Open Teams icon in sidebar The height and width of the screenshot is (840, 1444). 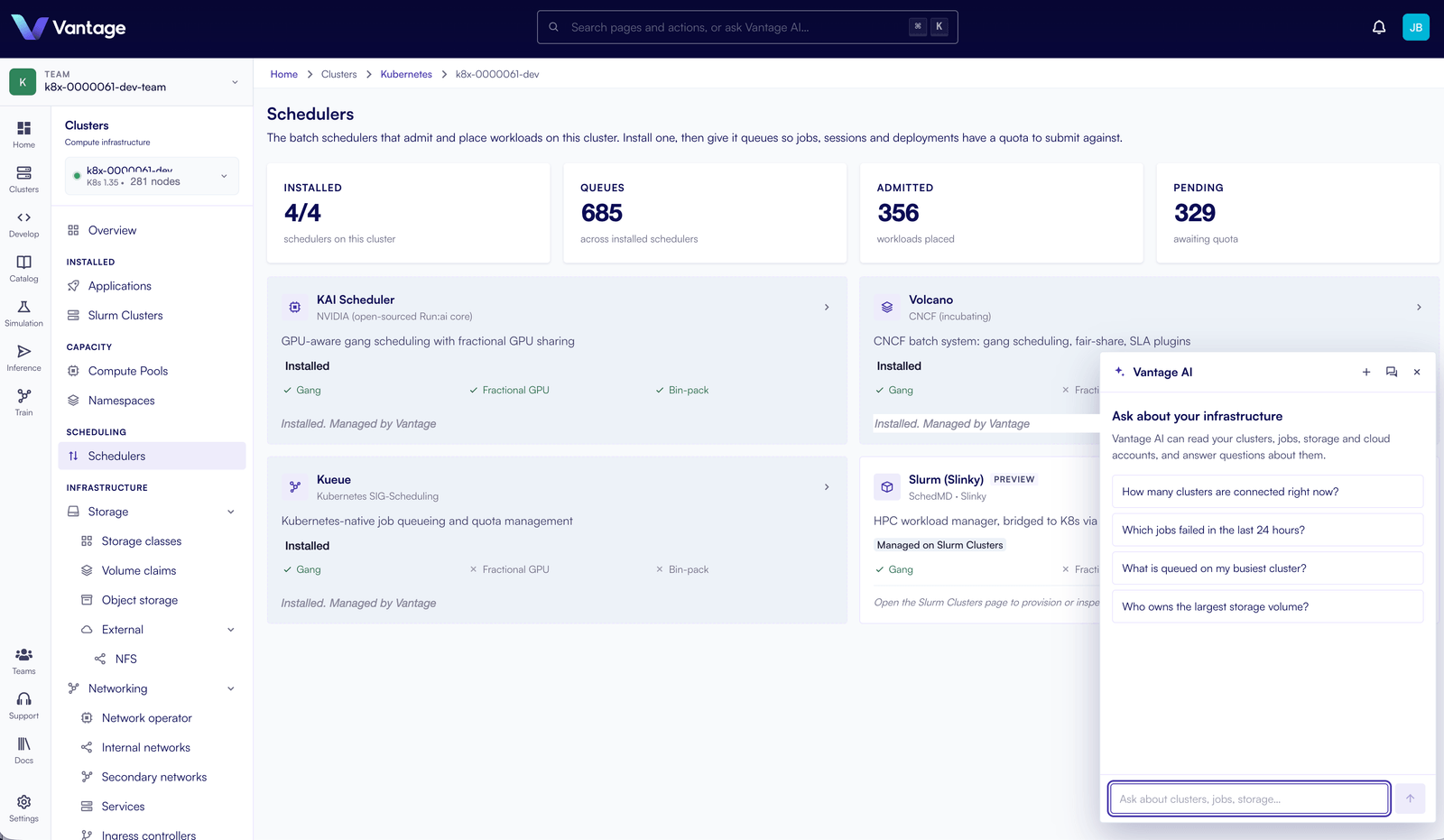(x=24, y=661)
